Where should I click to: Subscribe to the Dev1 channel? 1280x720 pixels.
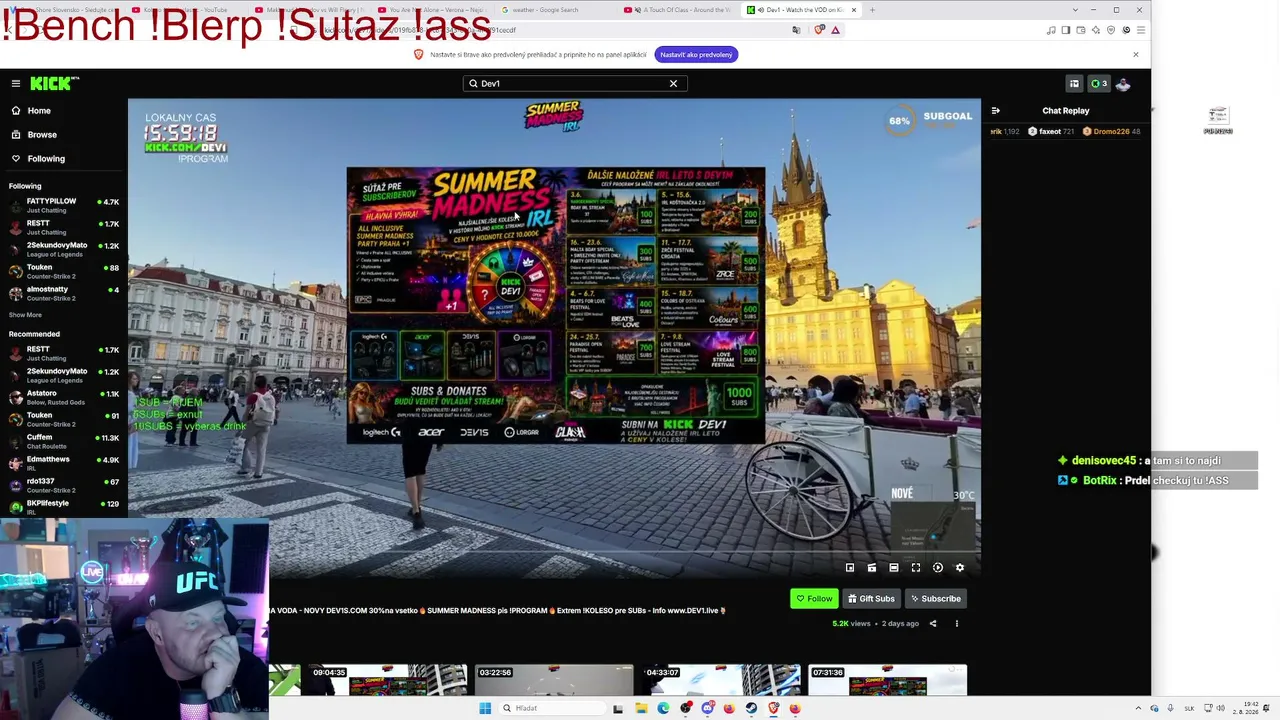936,599
